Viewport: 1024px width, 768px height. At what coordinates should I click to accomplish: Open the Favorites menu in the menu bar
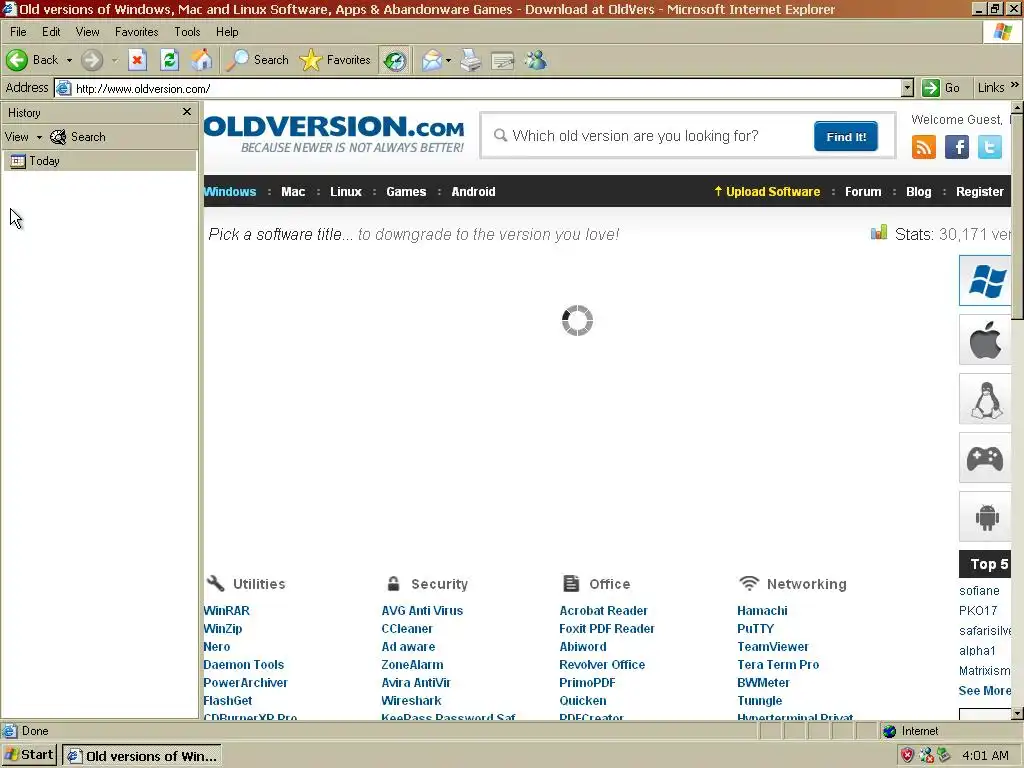click(x=136, y=31)
